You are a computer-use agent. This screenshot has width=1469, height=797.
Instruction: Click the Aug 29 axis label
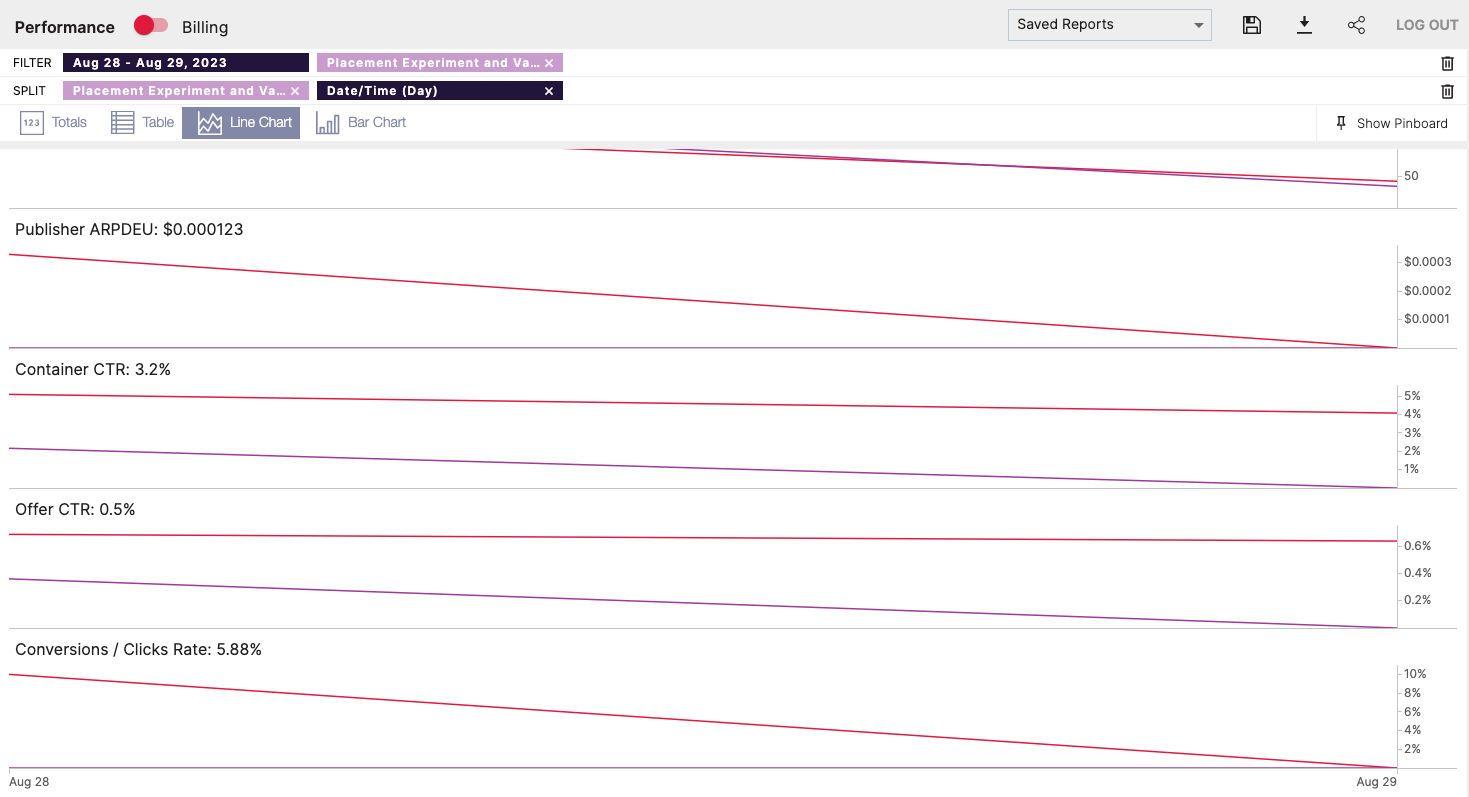coord(1376,782)
